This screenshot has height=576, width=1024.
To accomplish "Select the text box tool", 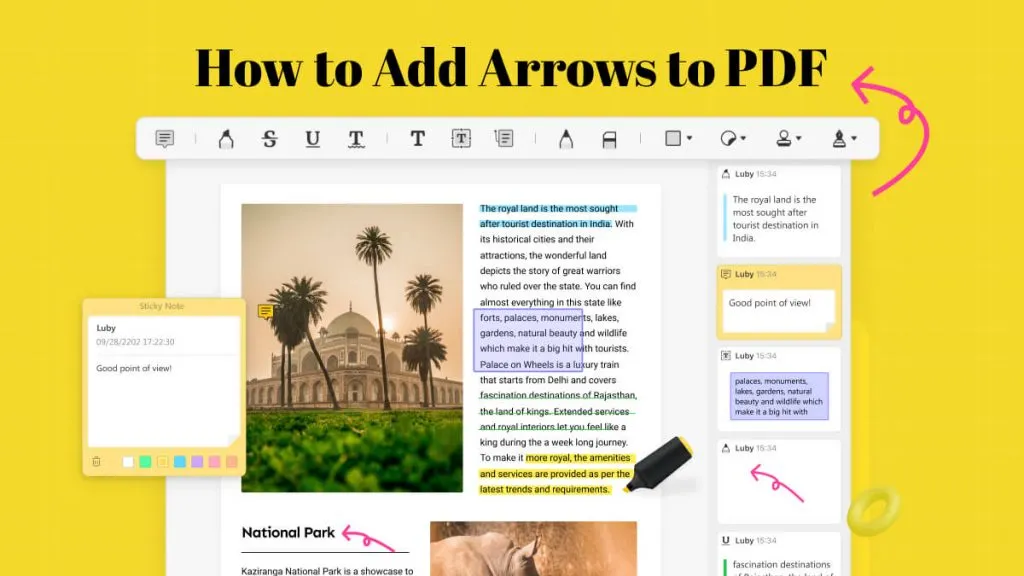I will (x=460, y=139).
